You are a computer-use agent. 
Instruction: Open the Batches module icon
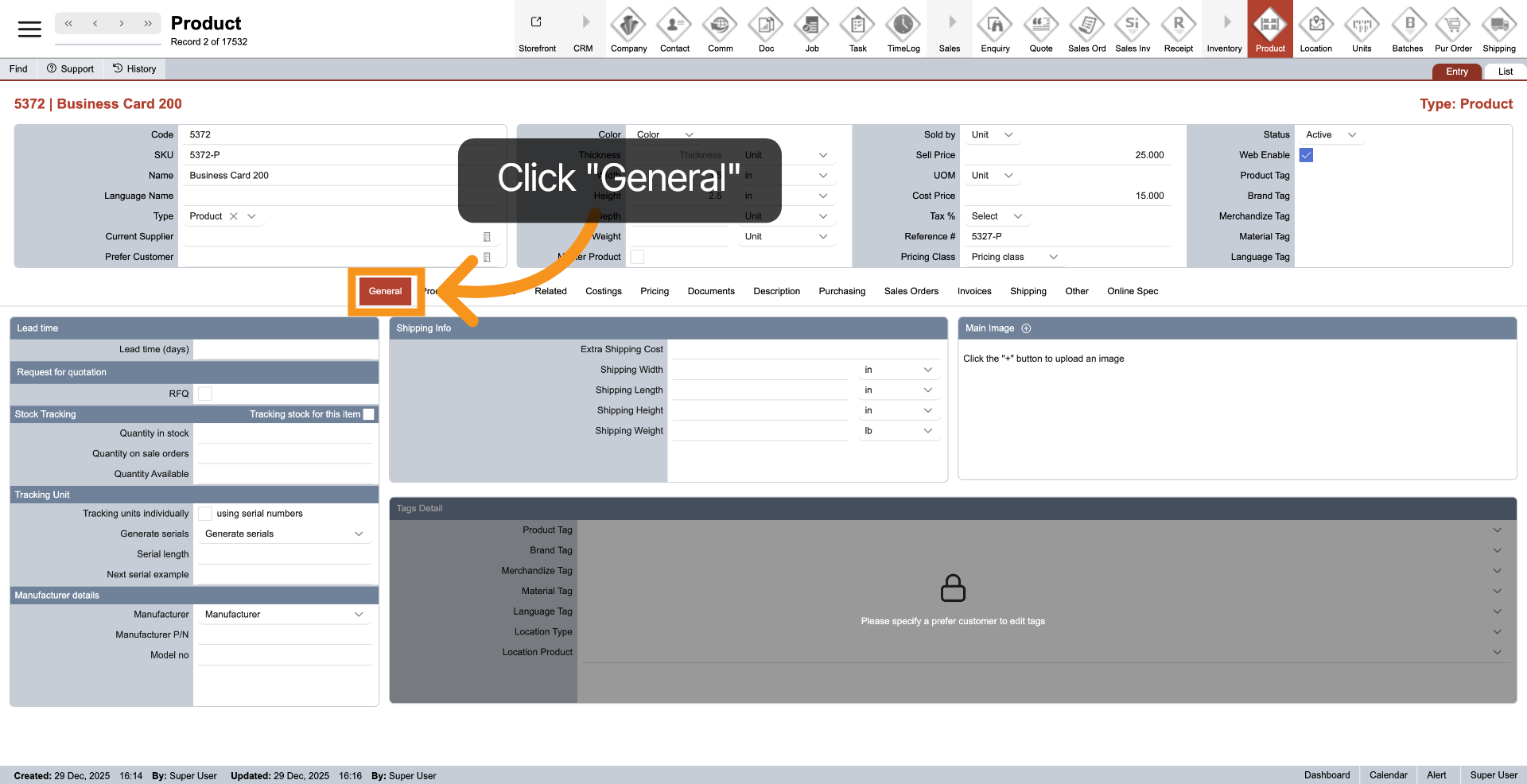[x=1407, y=26]
